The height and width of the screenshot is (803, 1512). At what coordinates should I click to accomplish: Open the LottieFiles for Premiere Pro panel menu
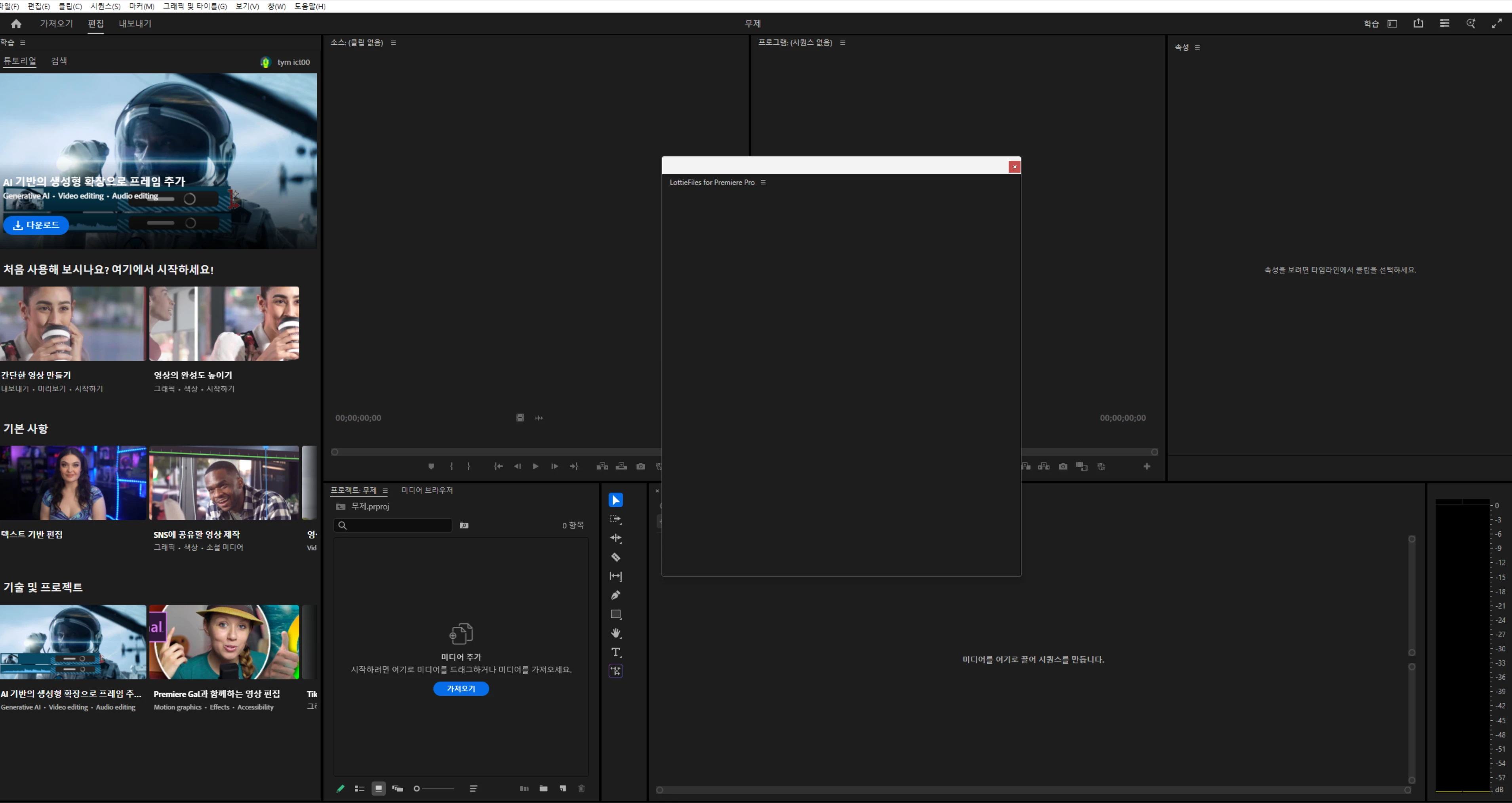coord(762,183)
